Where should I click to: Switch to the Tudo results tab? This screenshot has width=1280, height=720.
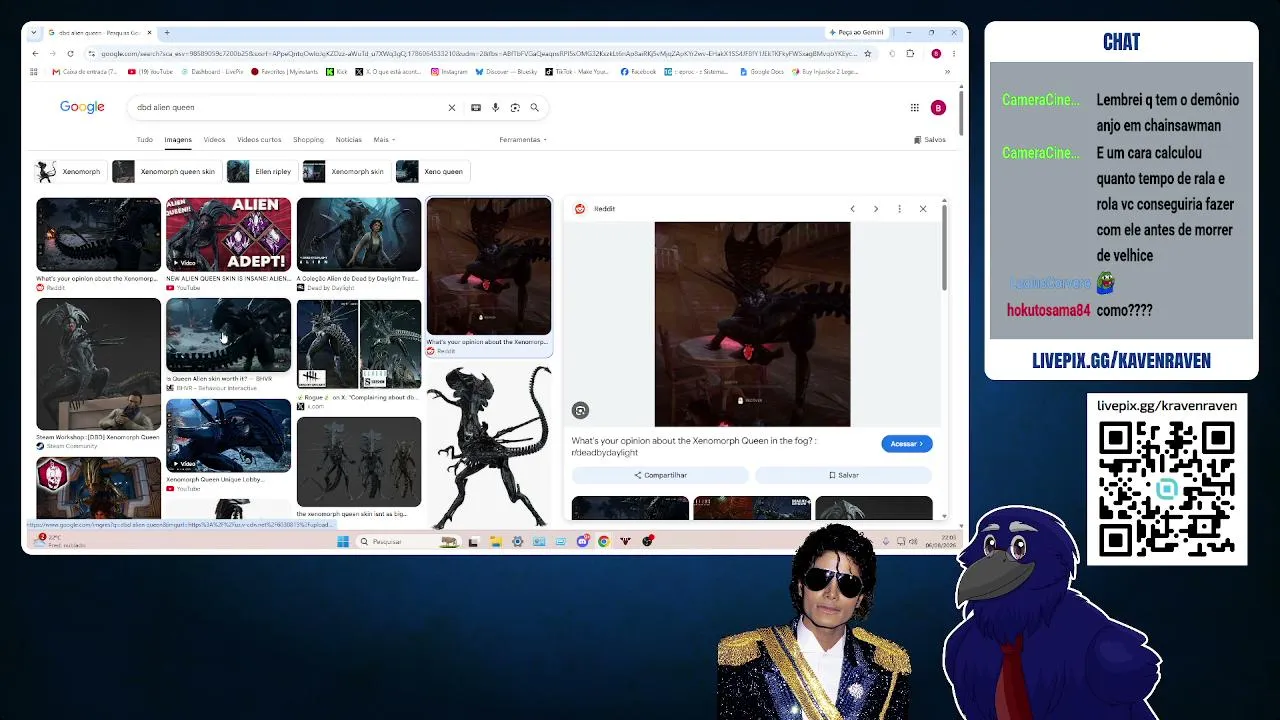tap(145, 140)
